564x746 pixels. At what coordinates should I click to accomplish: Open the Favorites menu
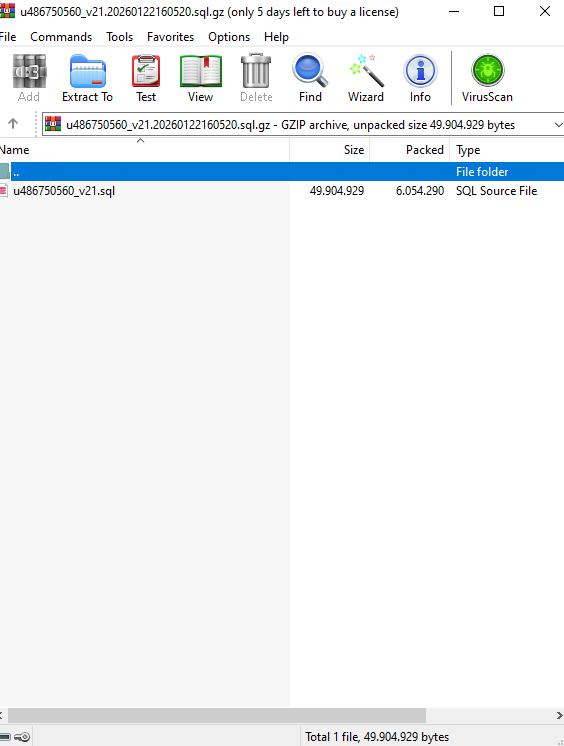point(170,37)
